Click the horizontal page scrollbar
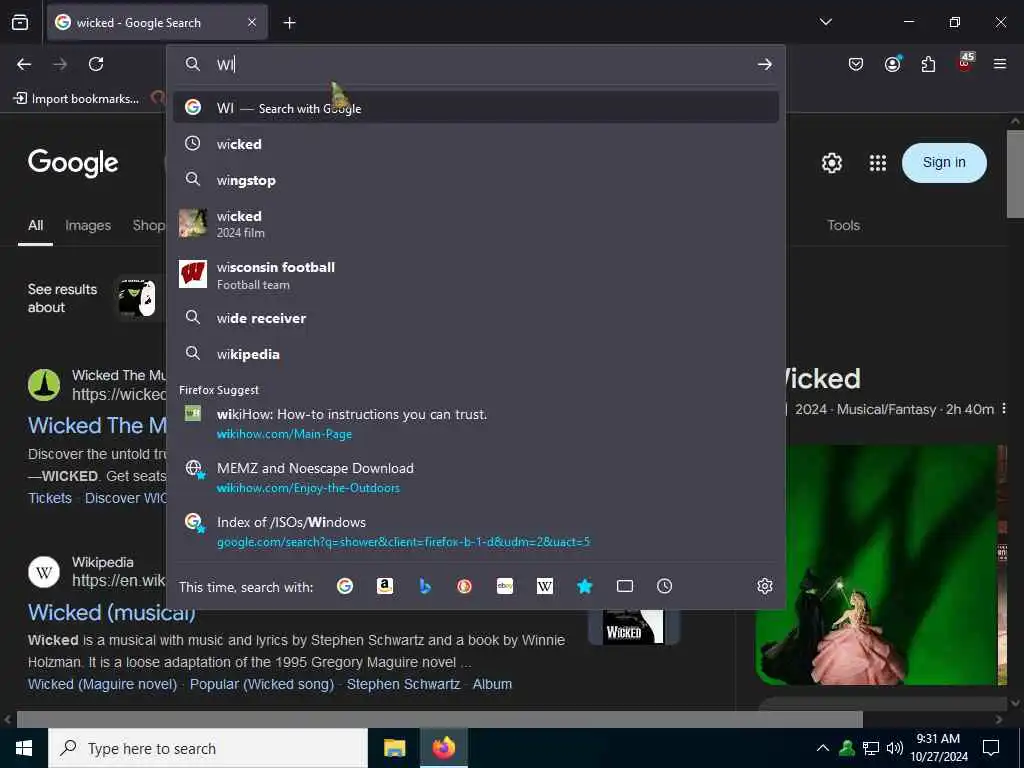Image resolution: width=1024 pixels, height=768 pixels. (x=440, y=719)
